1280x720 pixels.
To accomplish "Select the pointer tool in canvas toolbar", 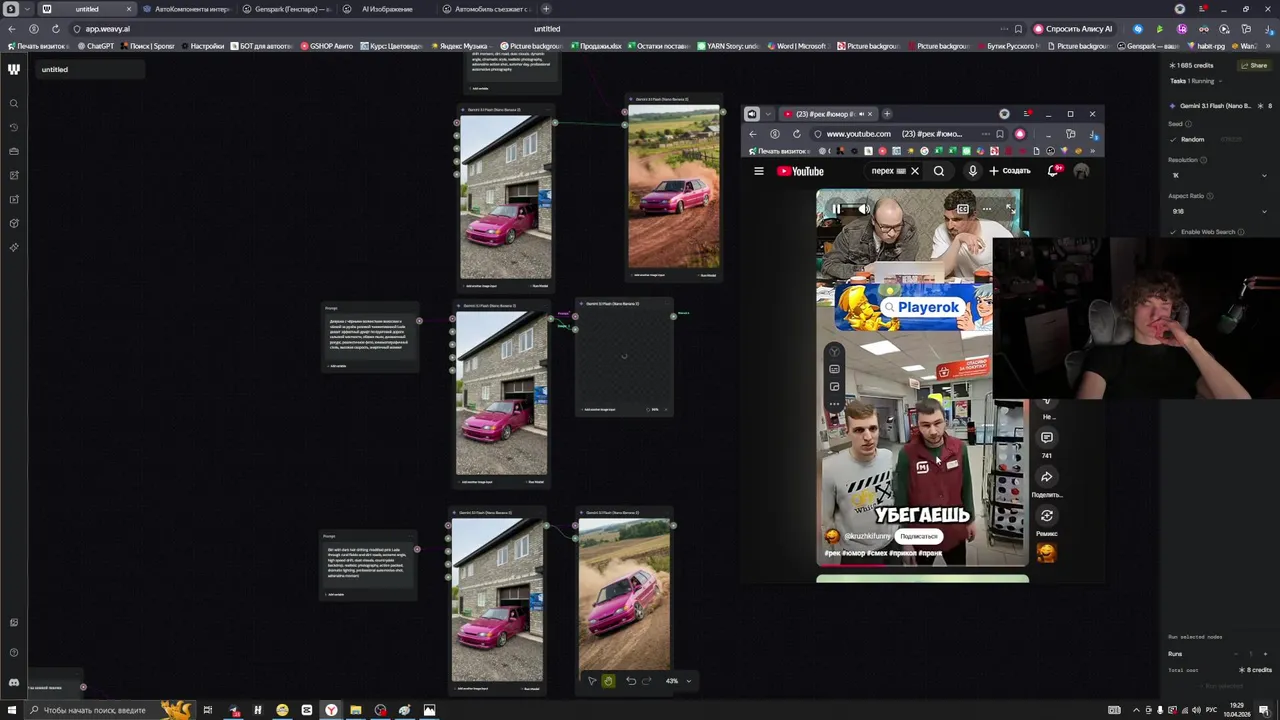I will (591, 681).
